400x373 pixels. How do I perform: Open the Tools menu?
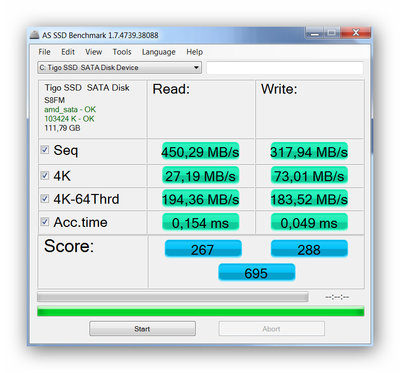(x=122, y=52)
